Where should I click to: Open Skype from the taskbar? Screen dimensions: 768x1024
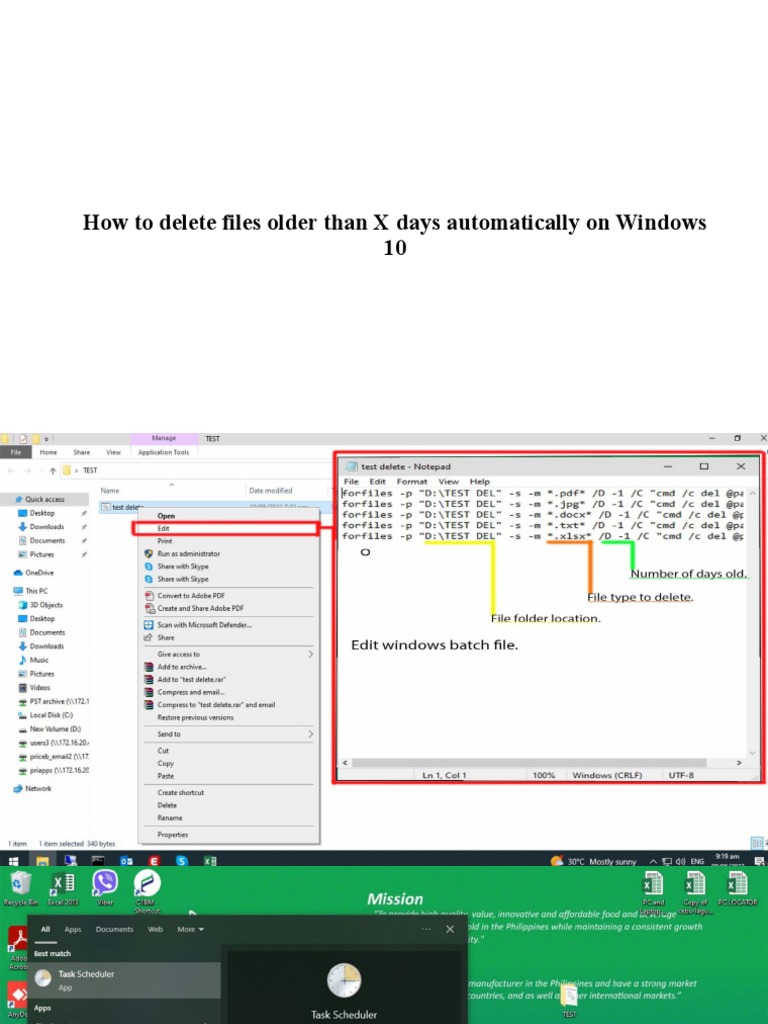click(x=182, y=861)
